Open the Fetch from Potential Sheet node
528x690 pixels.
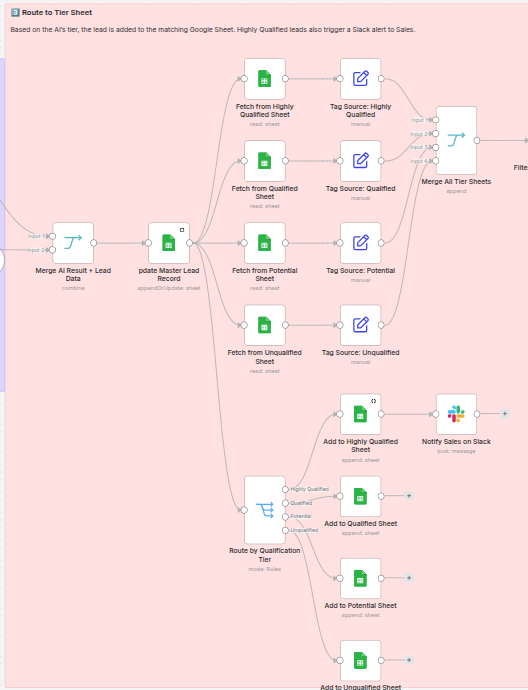[x=264, y=243]
